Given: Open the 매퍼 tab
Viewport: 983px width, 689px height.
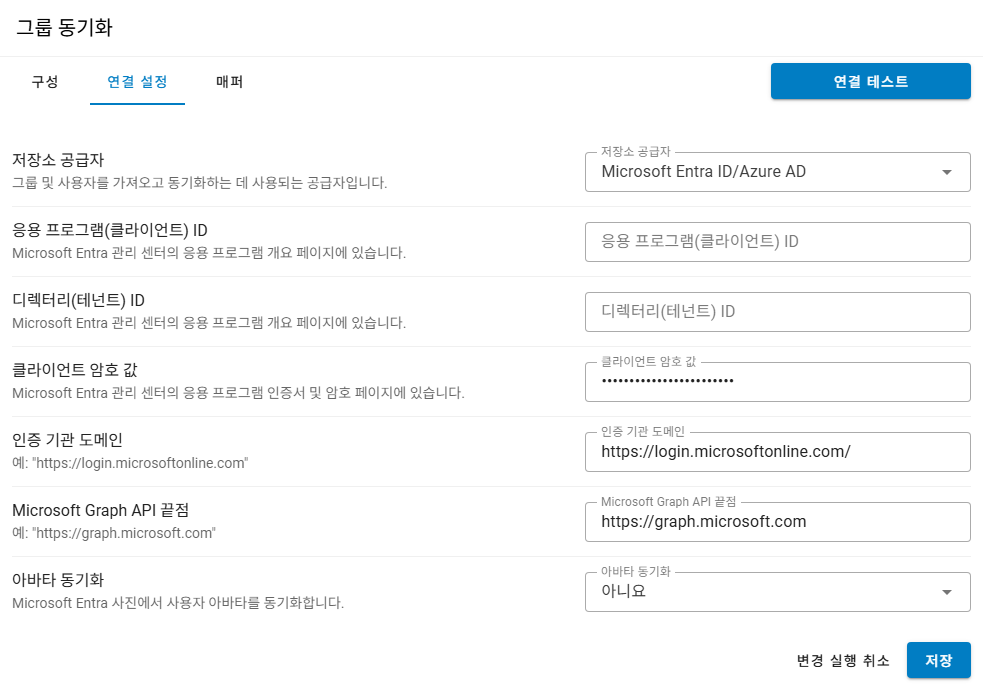Looking at the screenshot, I should pos(229,82).
